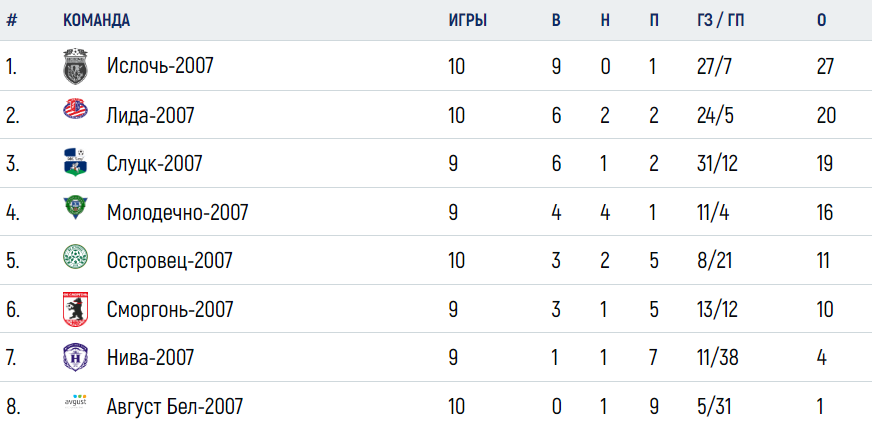Click Ислочь-2007 points value 27
This screenshot has width=872, height=425.
pyautogui.click(x=825, y=67)
